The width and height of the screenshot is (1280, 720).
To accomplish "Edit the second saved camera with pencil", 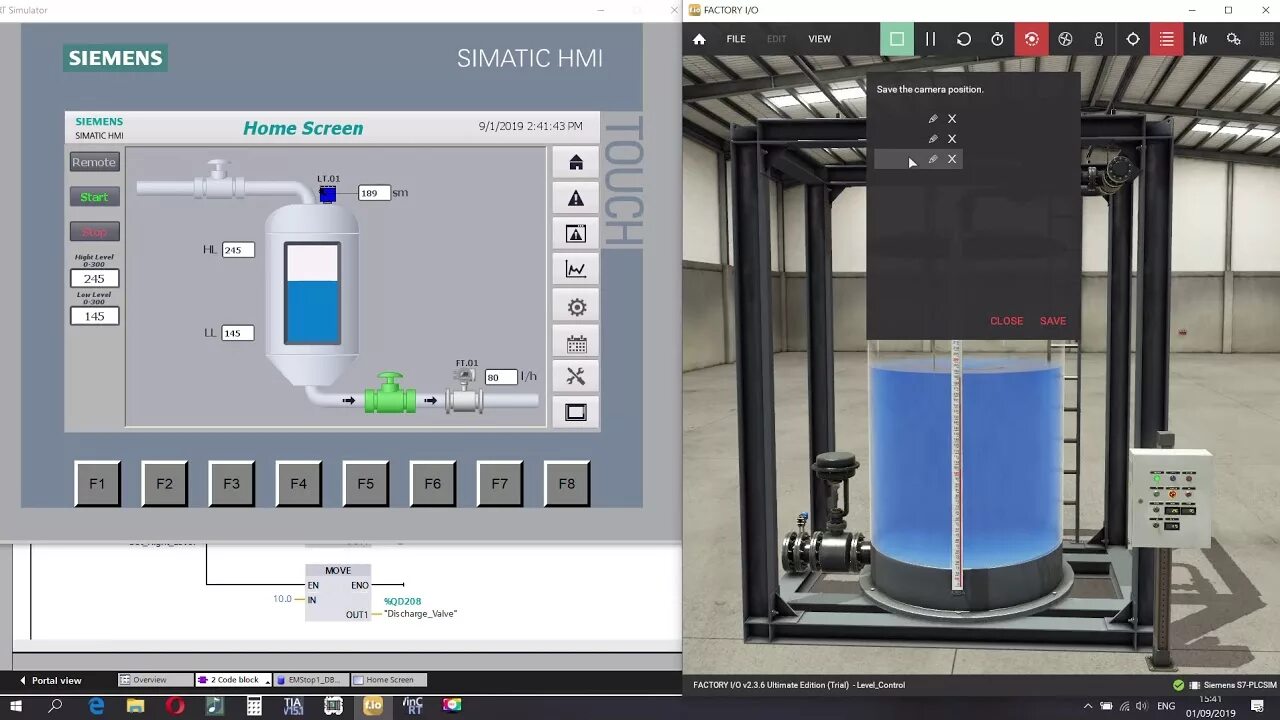I will pyautogui.click(x=933, y=139).
